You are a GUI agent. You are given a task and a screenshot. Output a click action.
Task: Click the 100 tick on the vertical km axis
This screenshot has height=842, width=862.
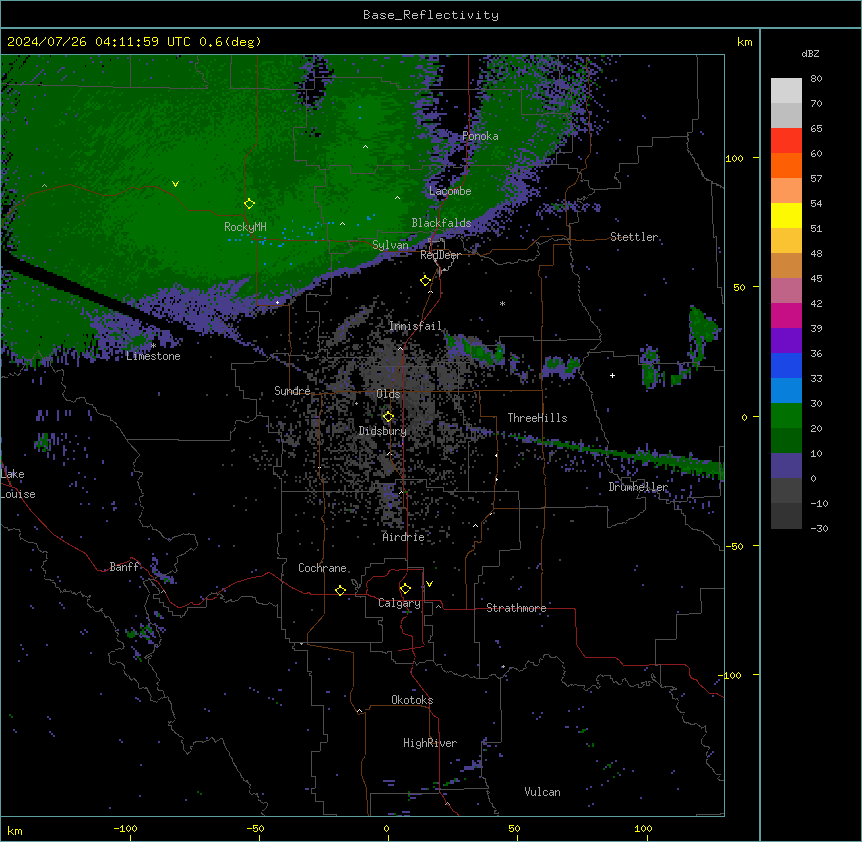(x=734, y=158)
